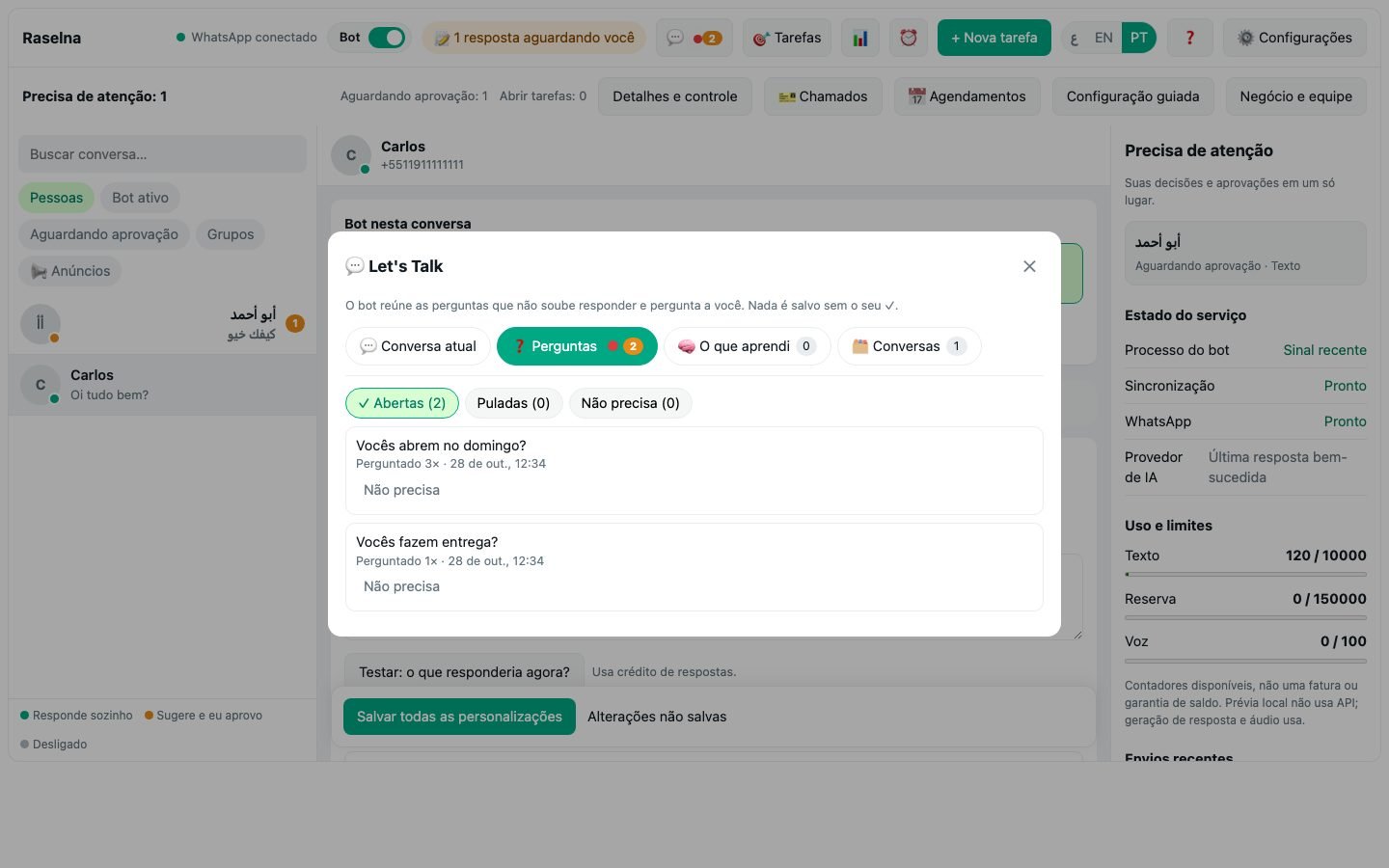The image size is (1389, 868).
Task: Save with Salvar todas as personalizações
Action: tap(459, 717)
